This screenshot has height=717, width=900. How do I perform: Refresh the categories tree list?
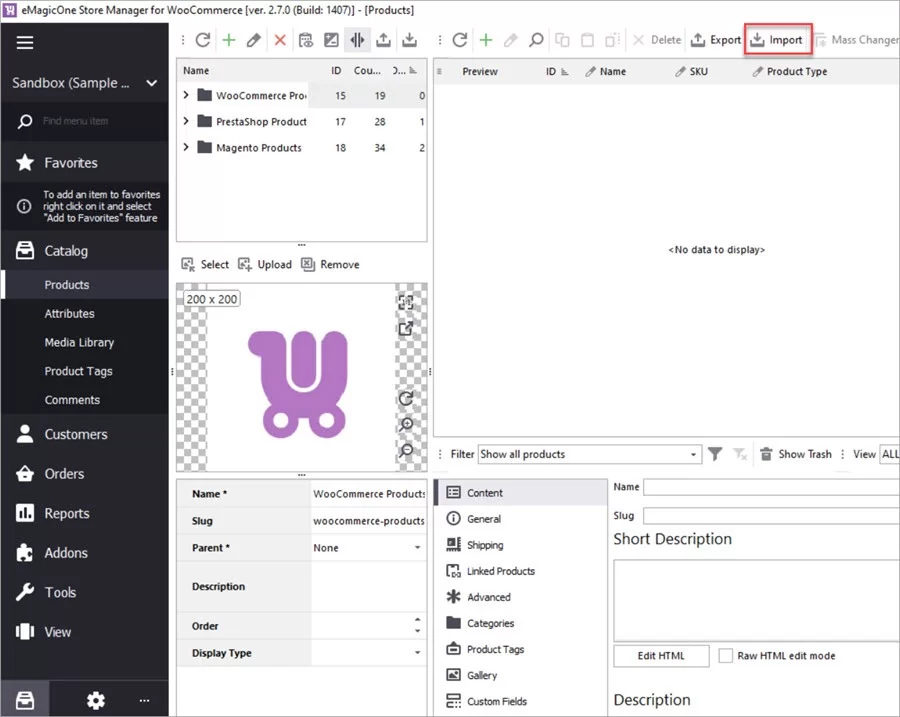coord(203,40)
